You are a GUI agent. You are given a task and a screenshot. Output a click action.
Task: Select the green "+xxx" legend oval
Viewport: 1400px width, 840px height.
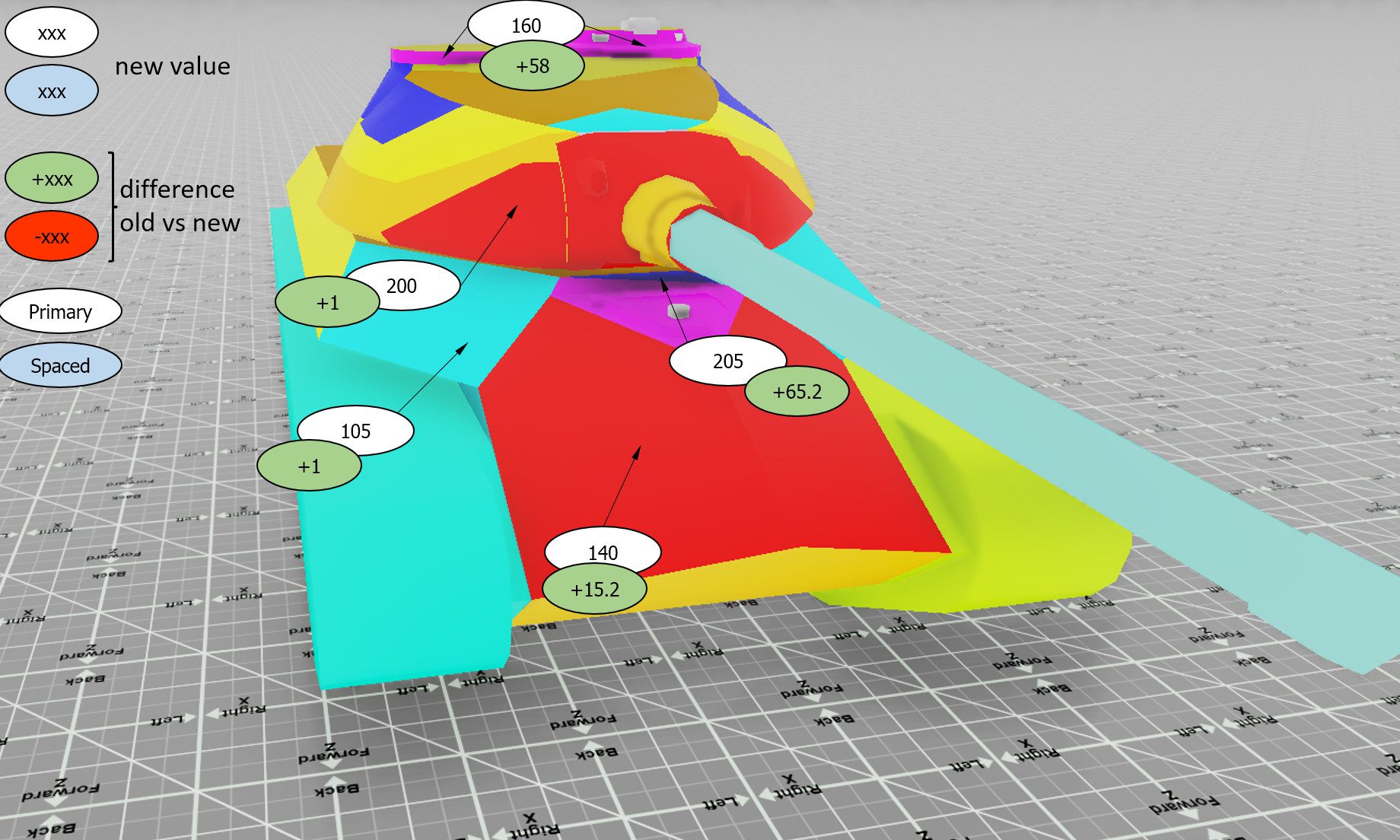pos(52,179)
